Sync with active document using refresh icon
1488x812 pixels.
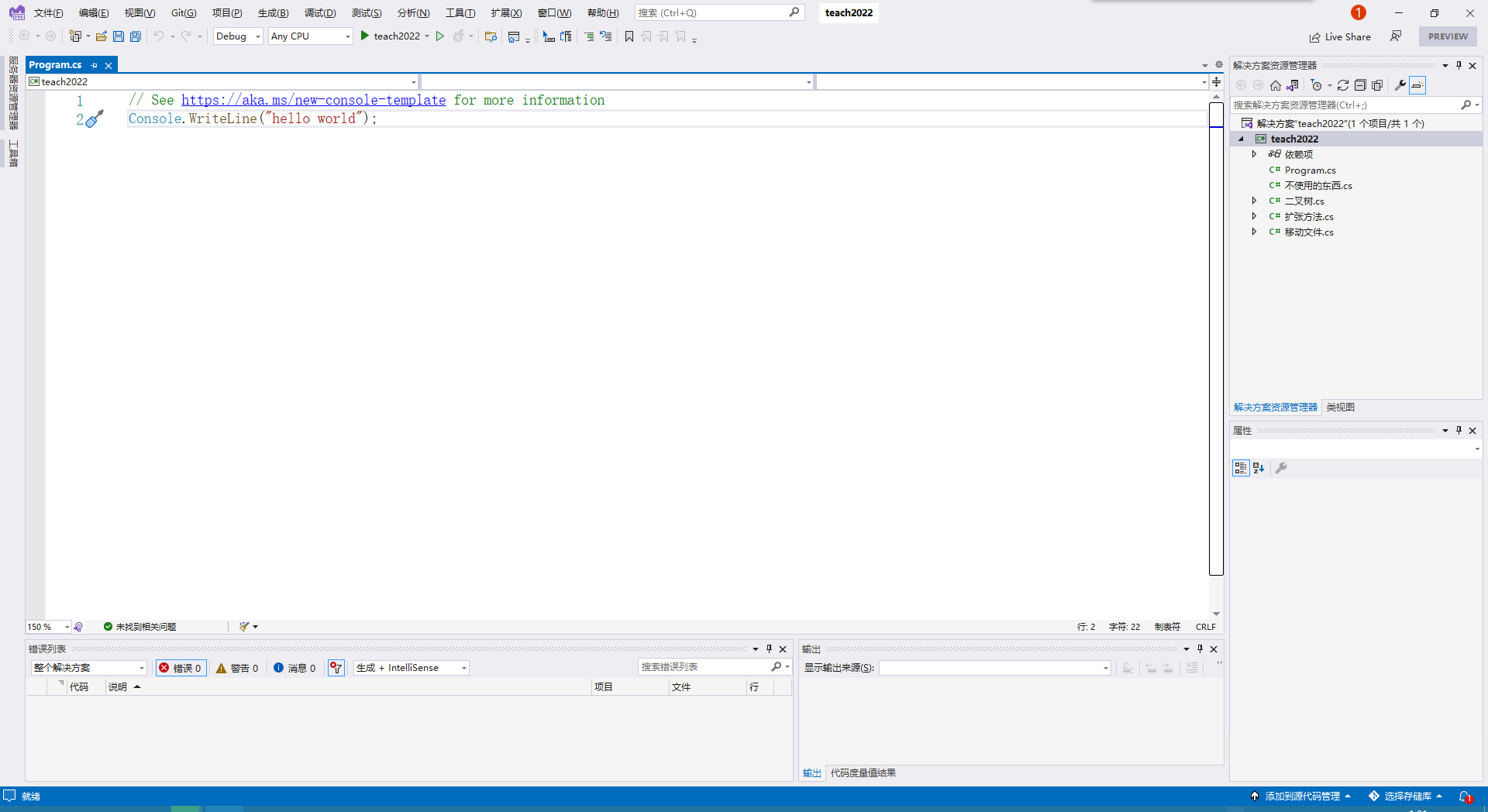click(x=1343, y=85)
